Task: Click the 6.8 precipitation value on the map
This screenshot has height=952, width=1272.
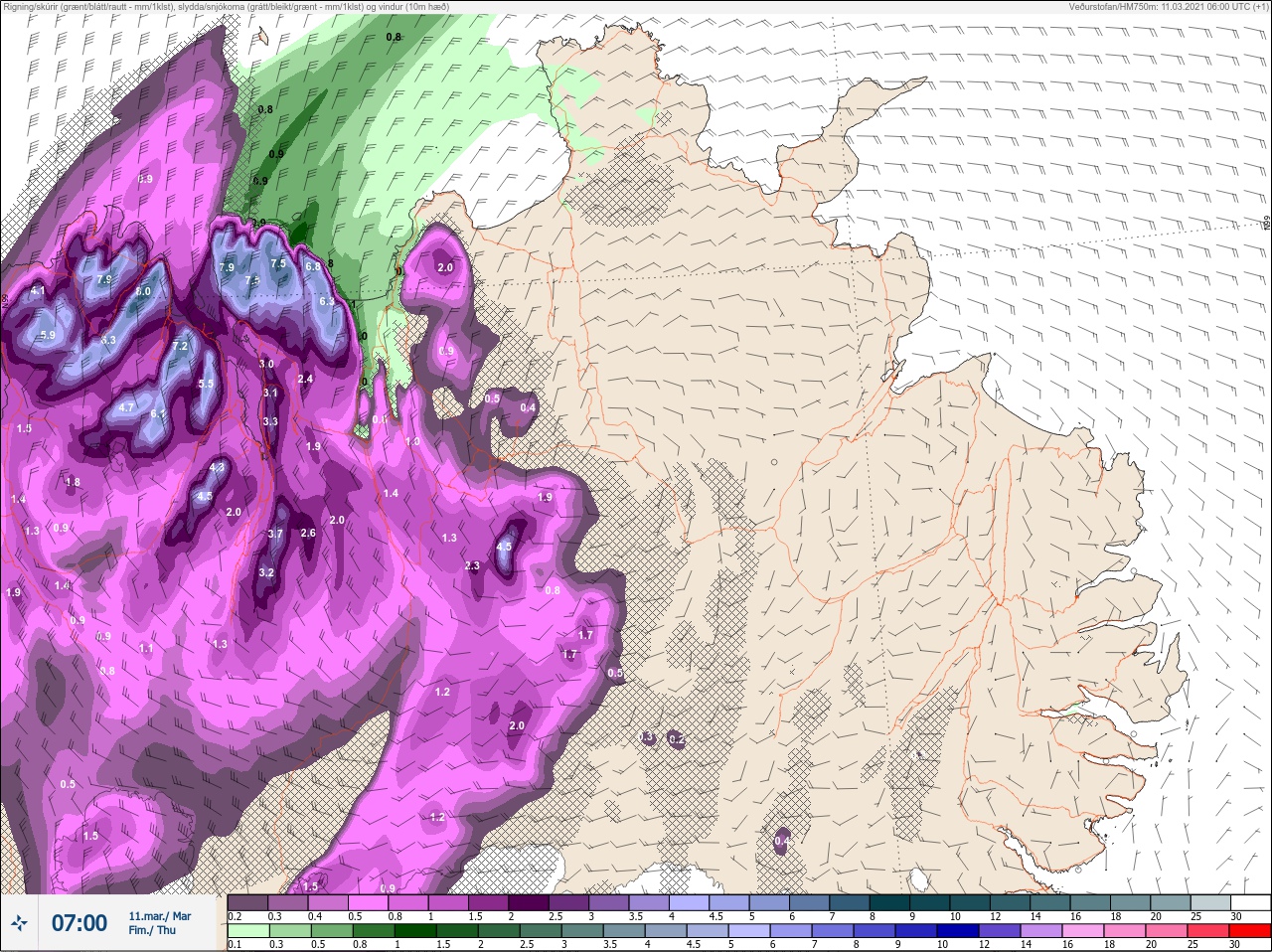Action: [x=313, y=266]
